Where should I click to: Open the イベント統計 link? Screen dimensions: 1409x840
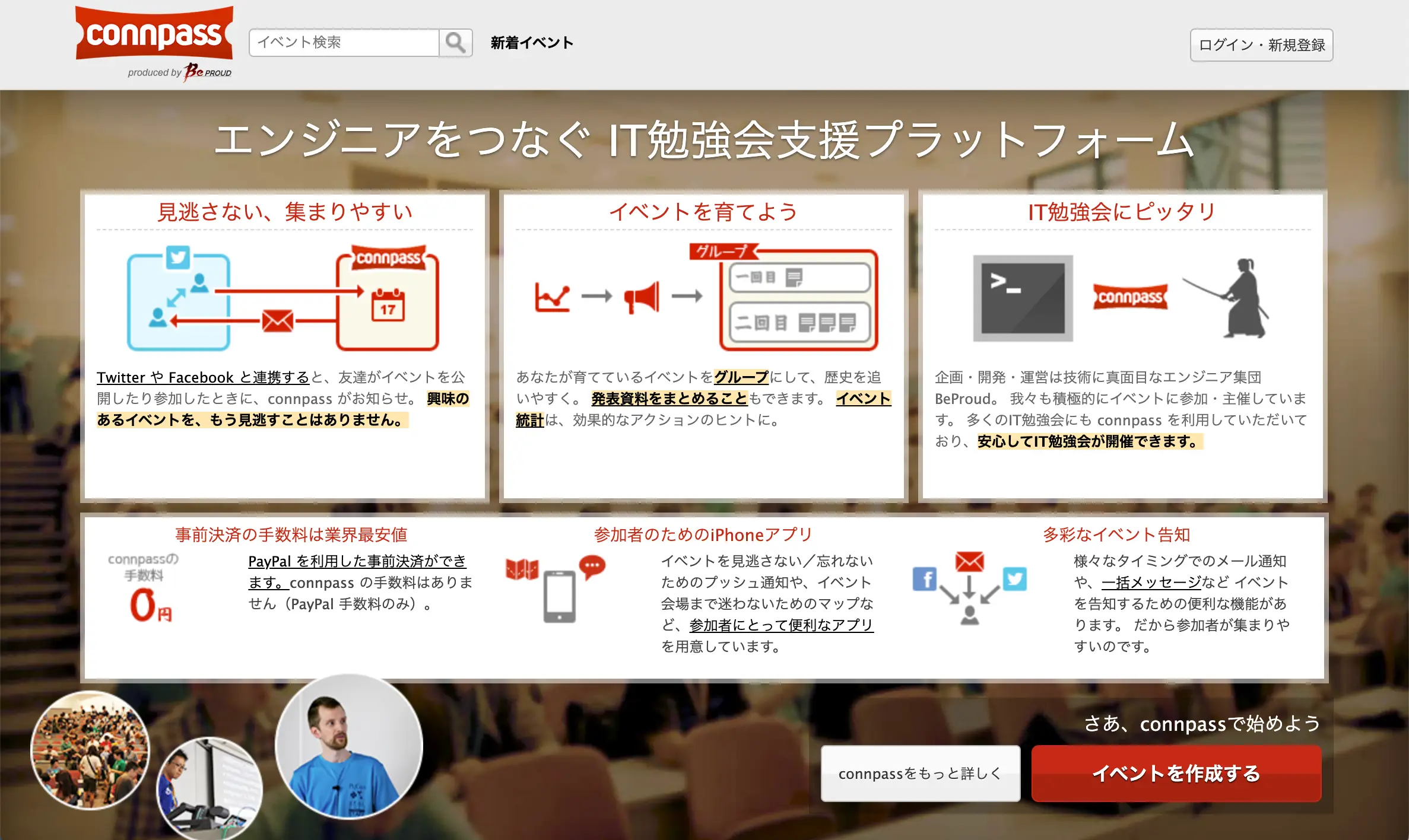[863, 399]
